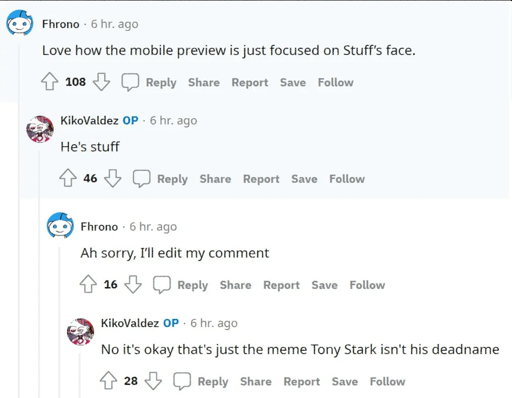Downvote the comment with 28 points
The width and height of the screenshot is (512, 398).
click(153, 381)
